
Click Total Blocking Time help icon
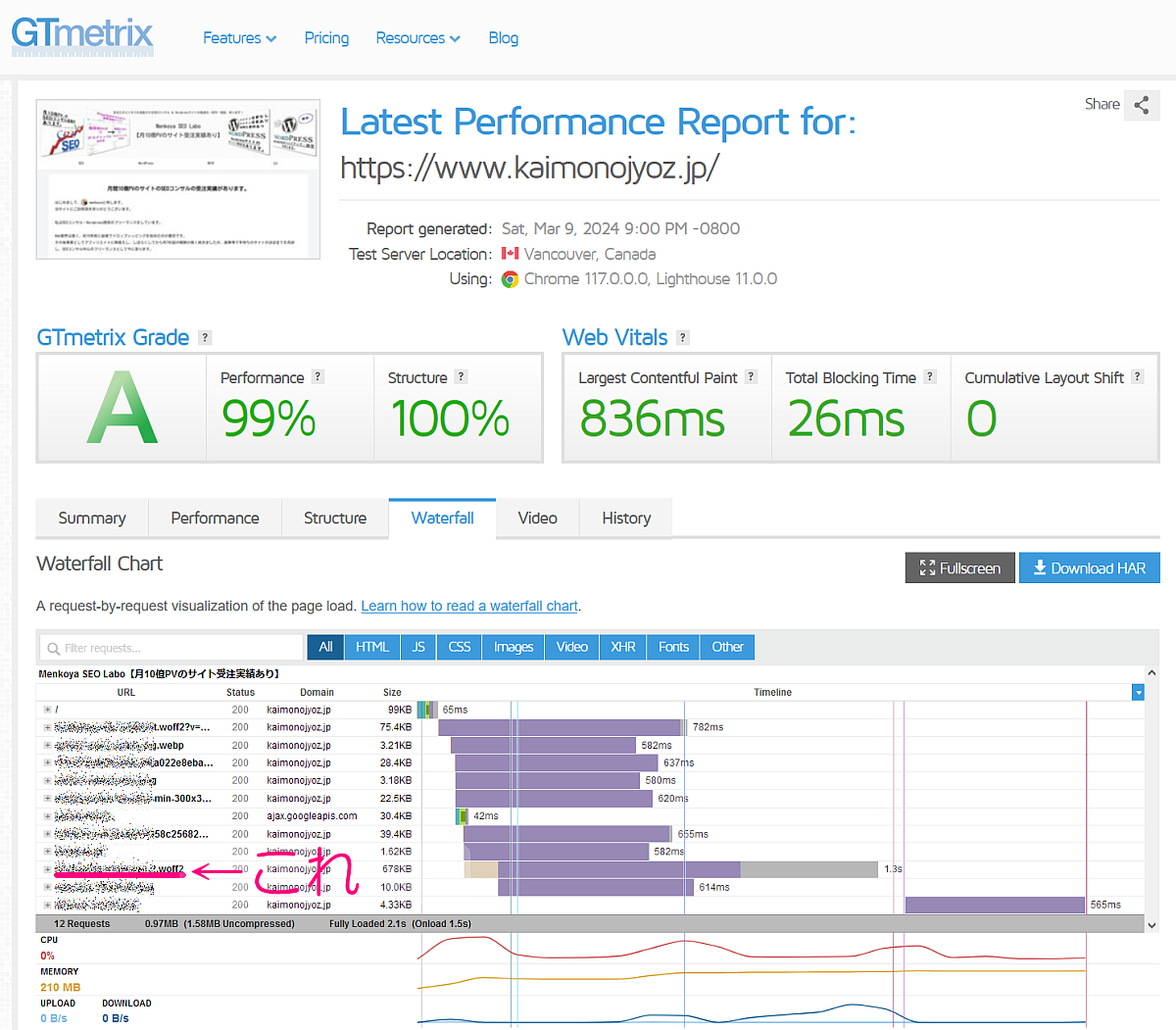coord(930,376)
